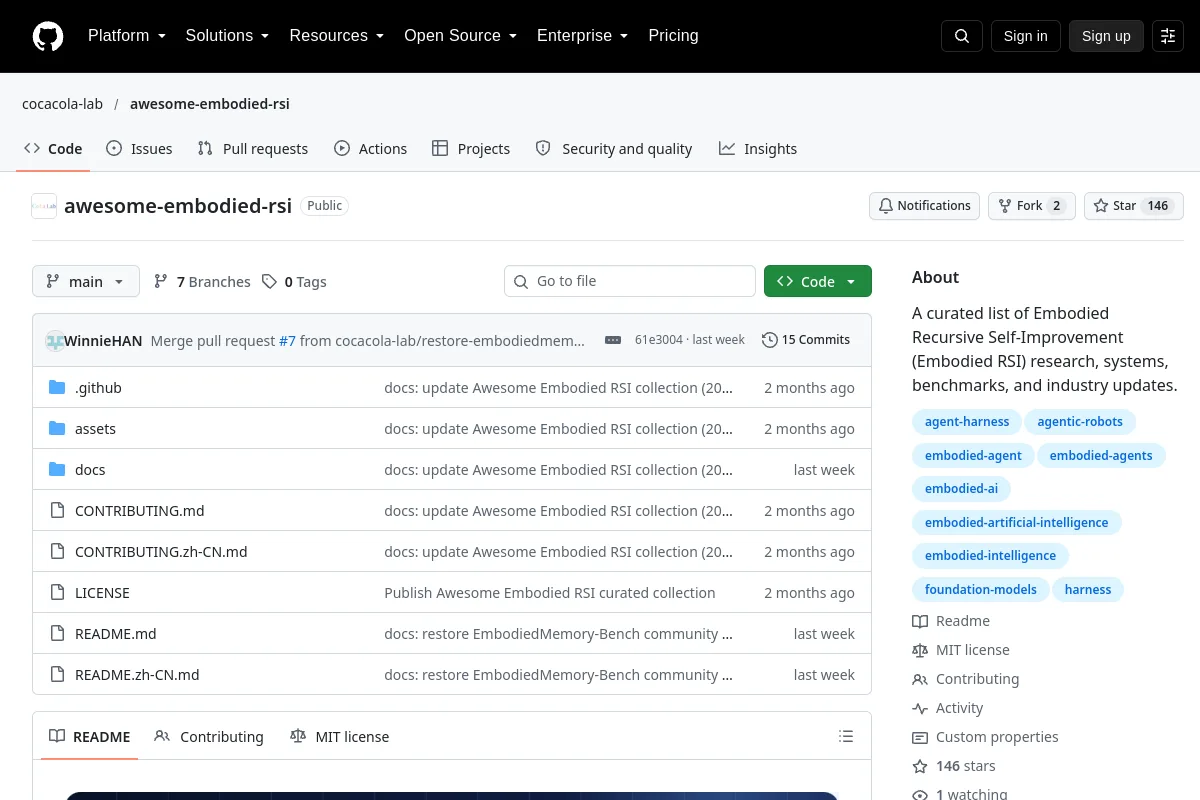
Task: Open README.md file
Action: 115,634
